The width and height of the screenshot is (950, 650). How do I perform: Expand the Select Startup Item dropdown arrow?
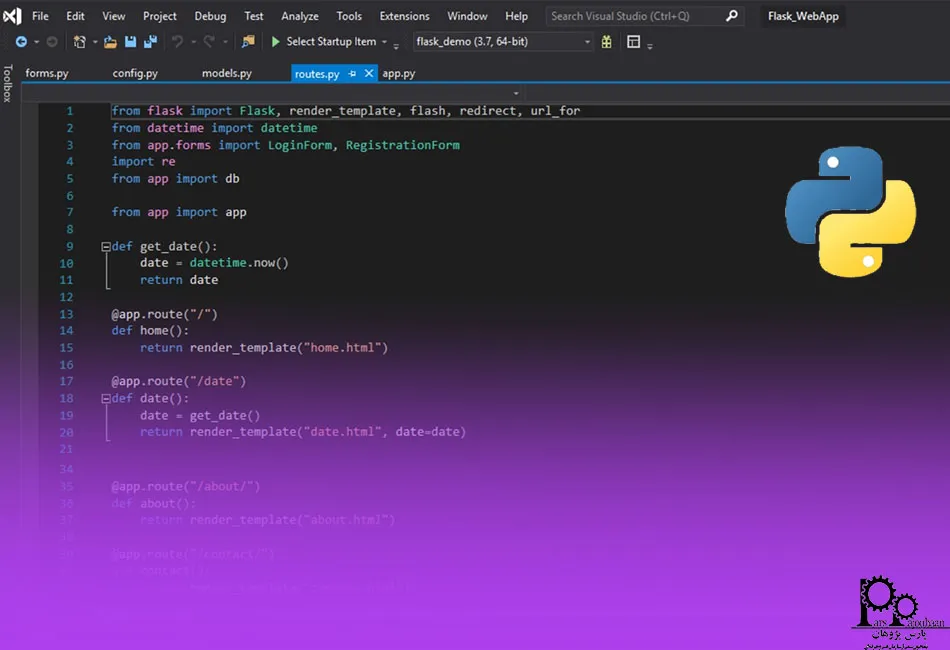pyautogui.click(x=385, y=42)
